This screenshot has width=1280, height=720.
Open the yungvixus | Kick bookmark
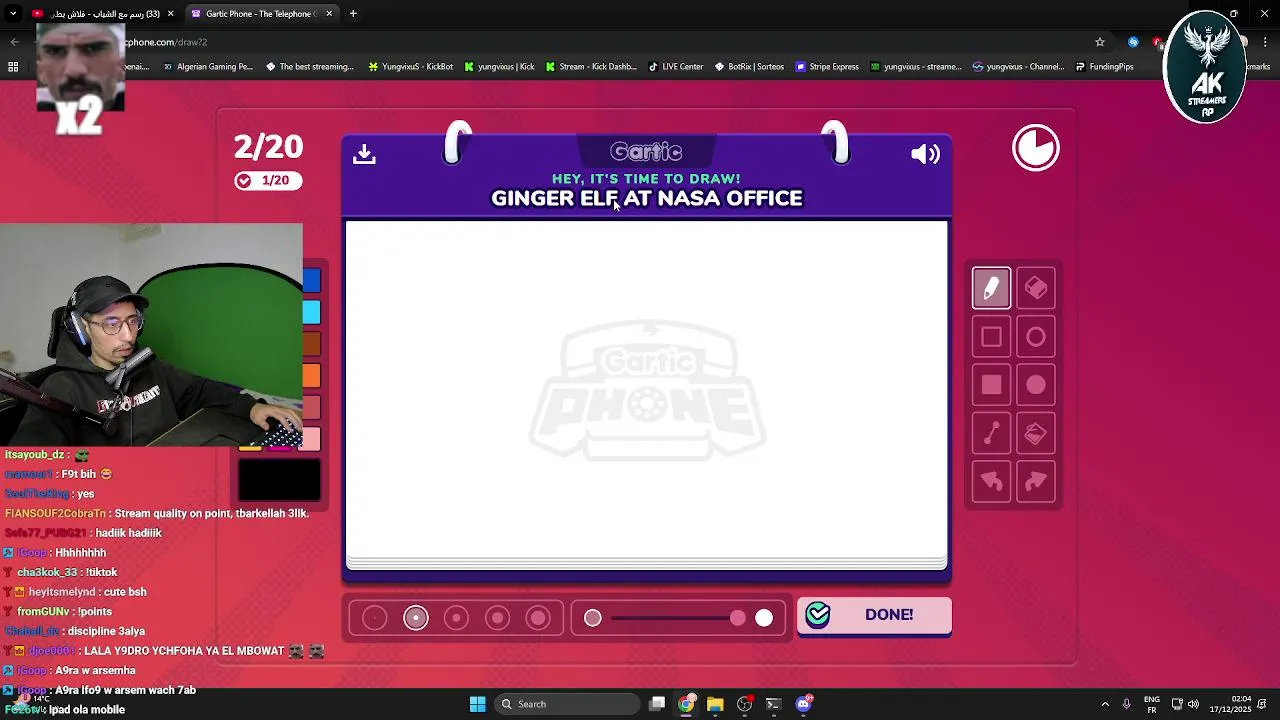499,67
